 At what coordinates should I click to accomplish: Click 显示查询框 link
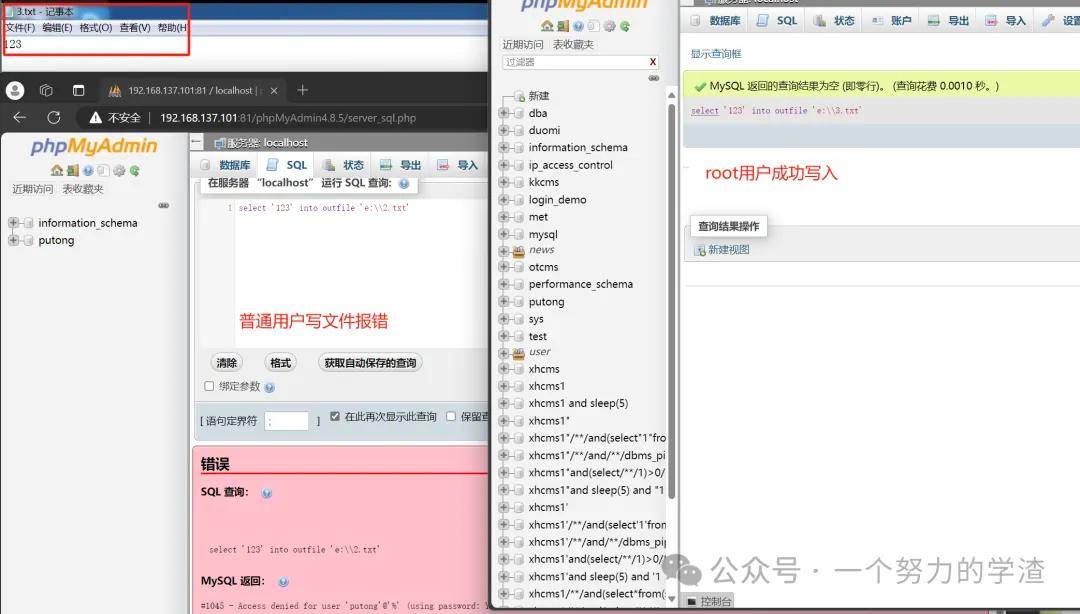tap(716, 54)
